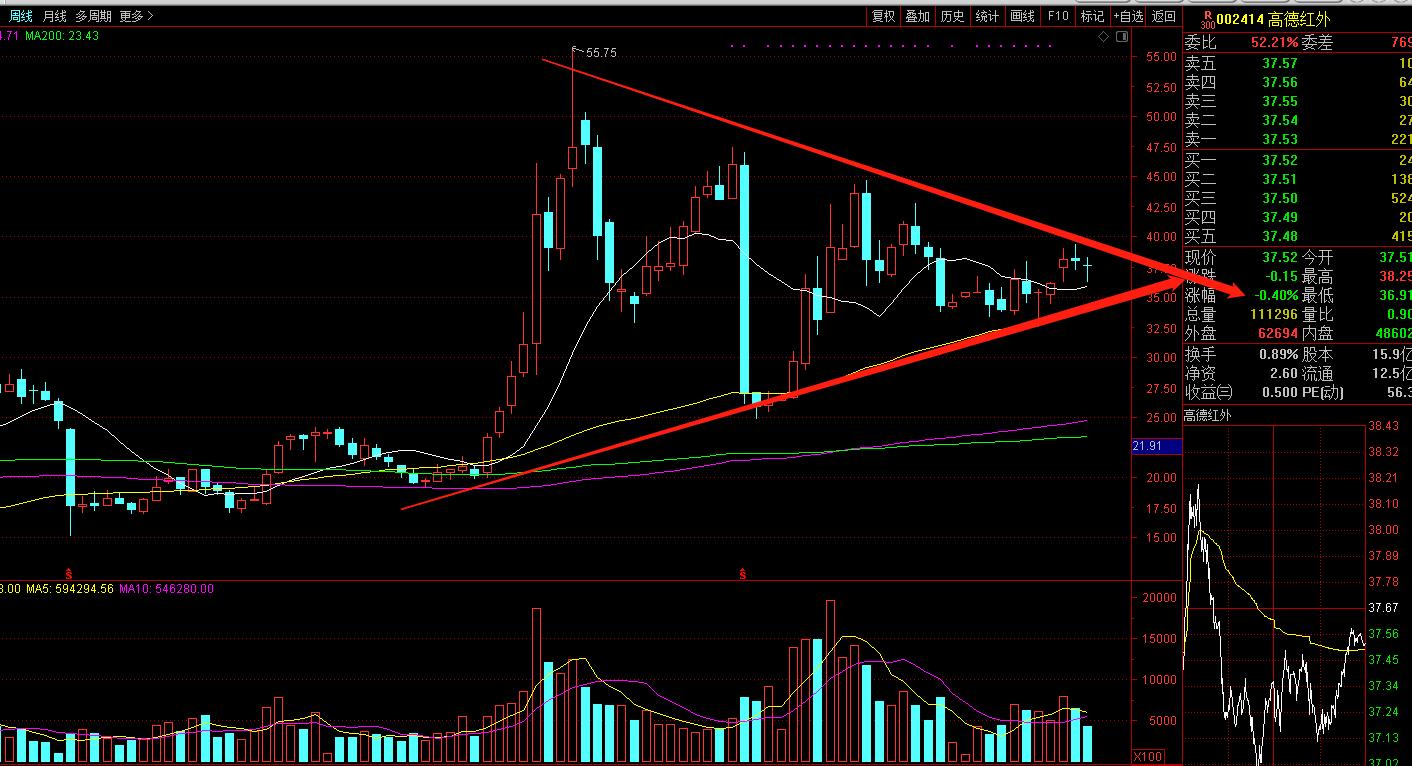Select the 买五 bid row at 37.48
1412x766 pixels.
1298,236
